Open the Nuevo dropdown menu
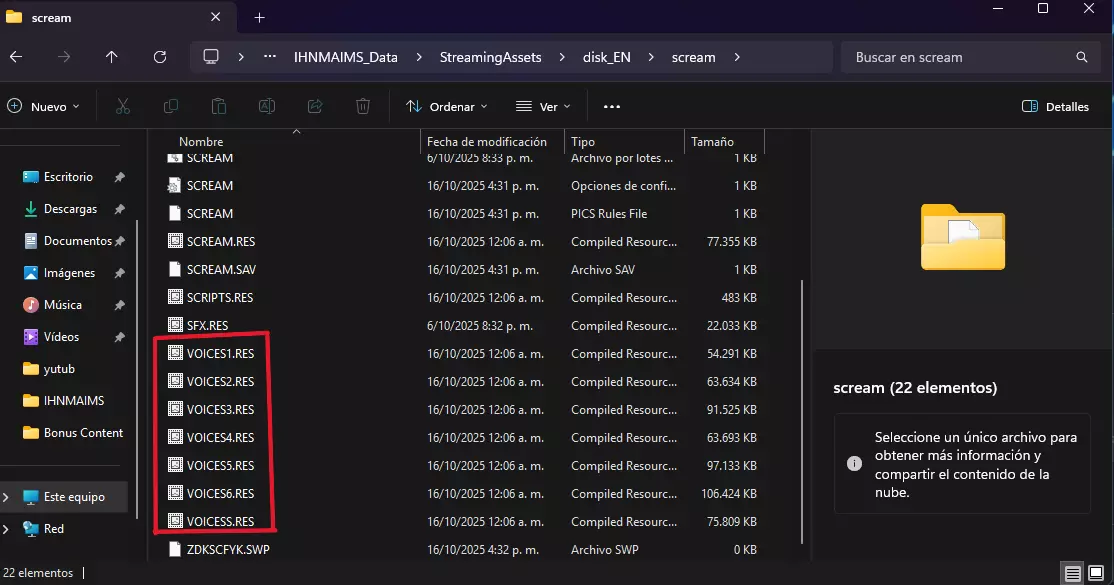 [x=44, y=107]
